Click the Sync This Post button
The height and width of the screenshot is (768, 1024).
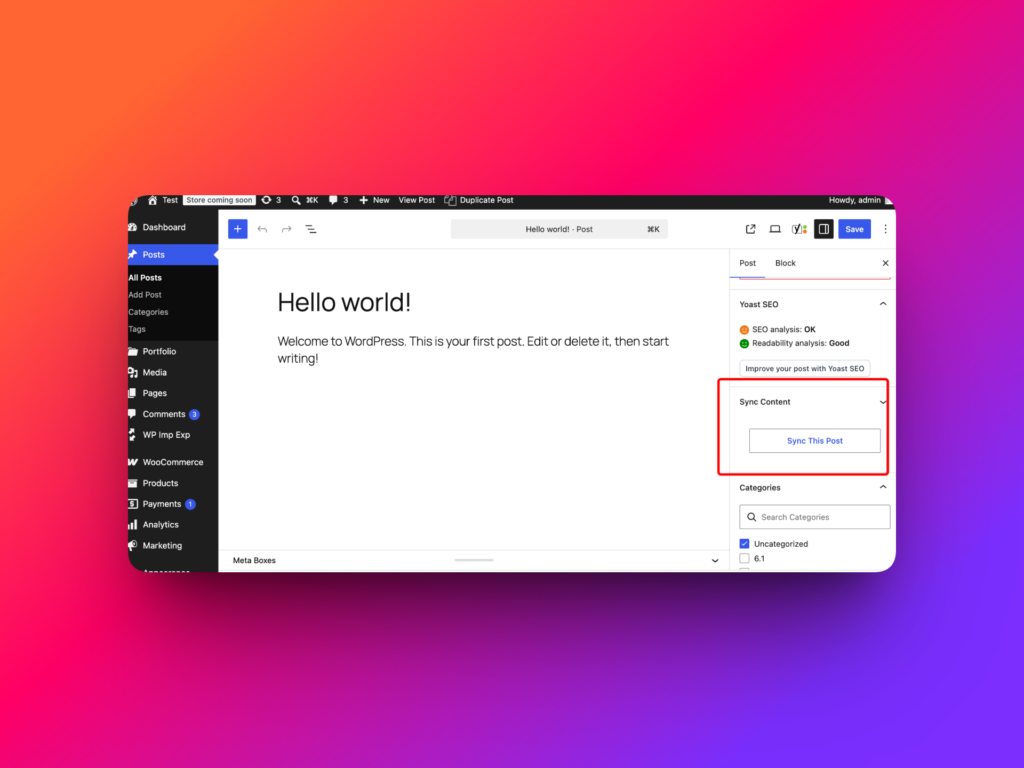[814, 441]
